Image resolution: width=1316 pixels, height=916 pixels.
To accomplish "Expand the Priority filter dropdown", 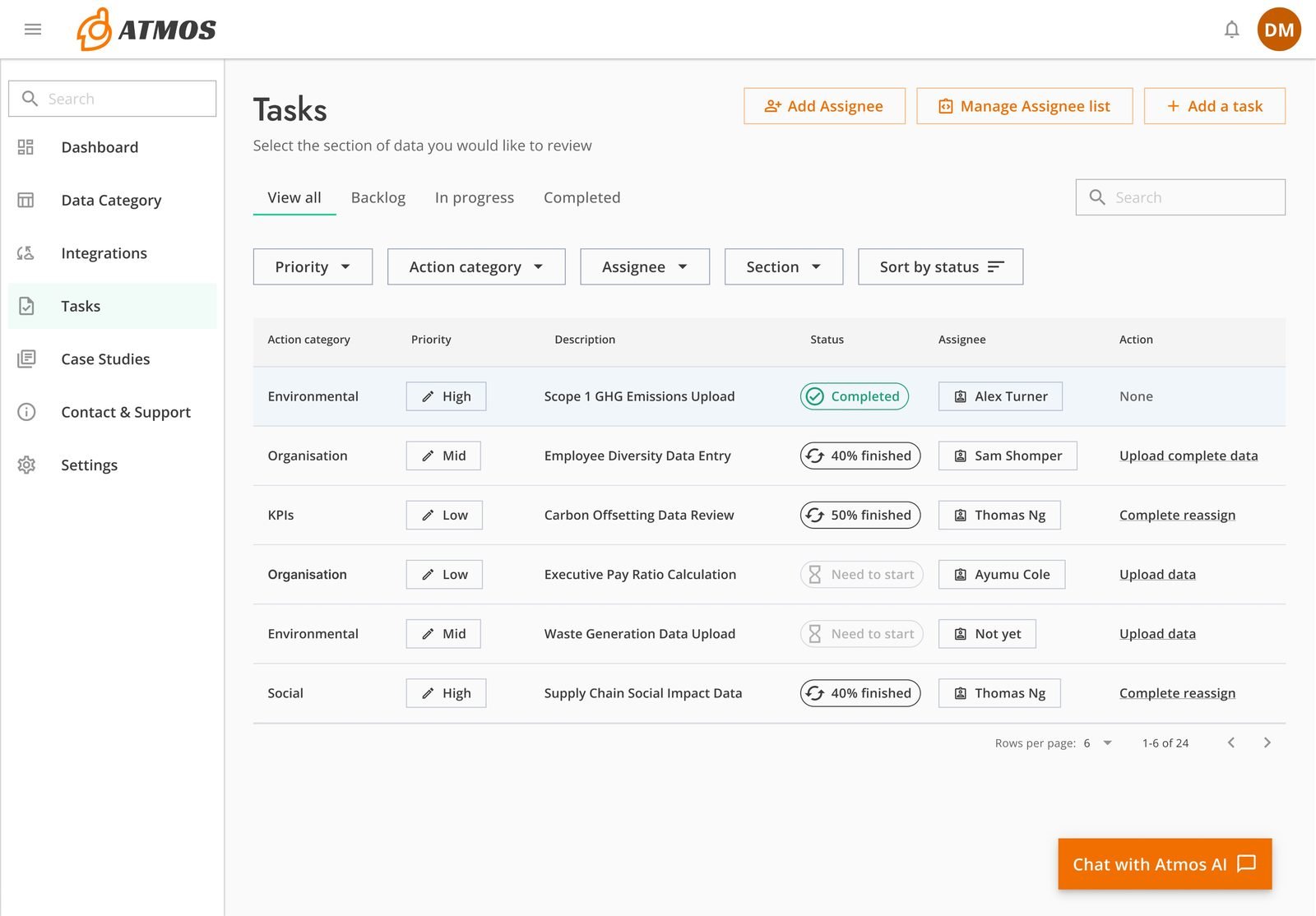I will coord(313,267).
